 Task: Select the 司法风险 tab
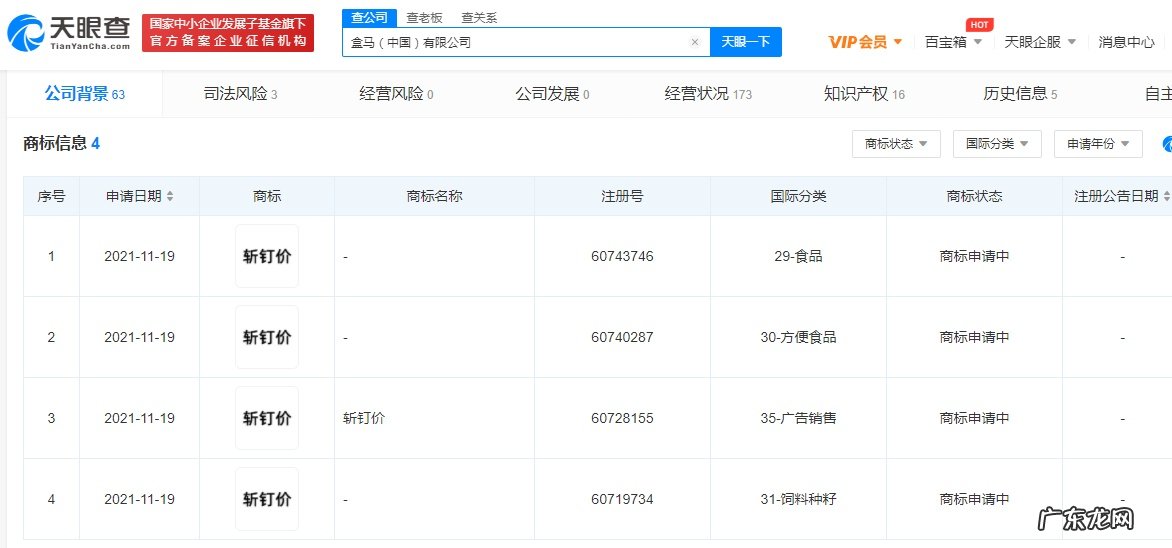coord(241,94)
